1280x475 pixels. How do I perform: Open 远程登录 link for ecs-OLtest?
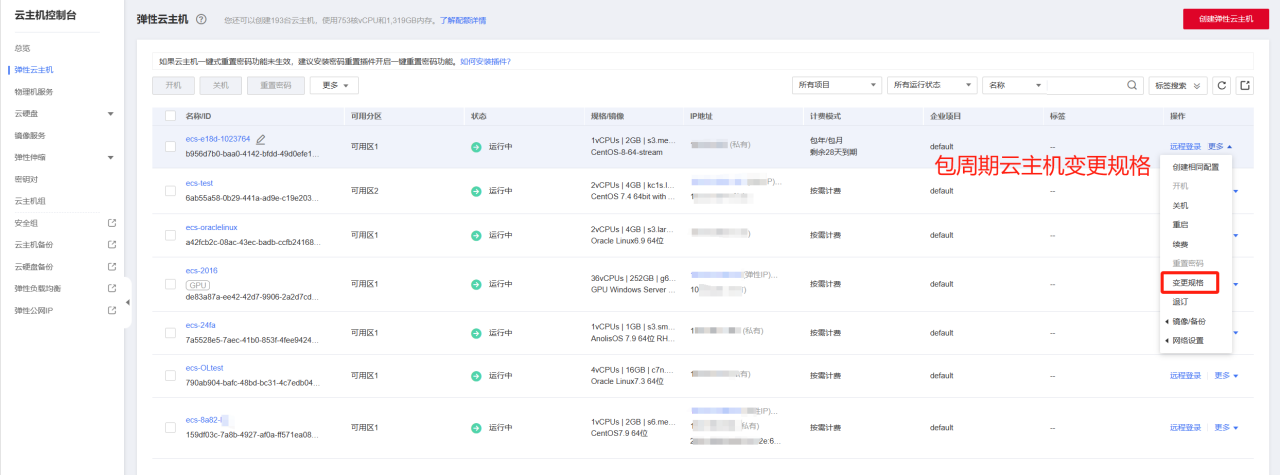(x=1185, y=375)
